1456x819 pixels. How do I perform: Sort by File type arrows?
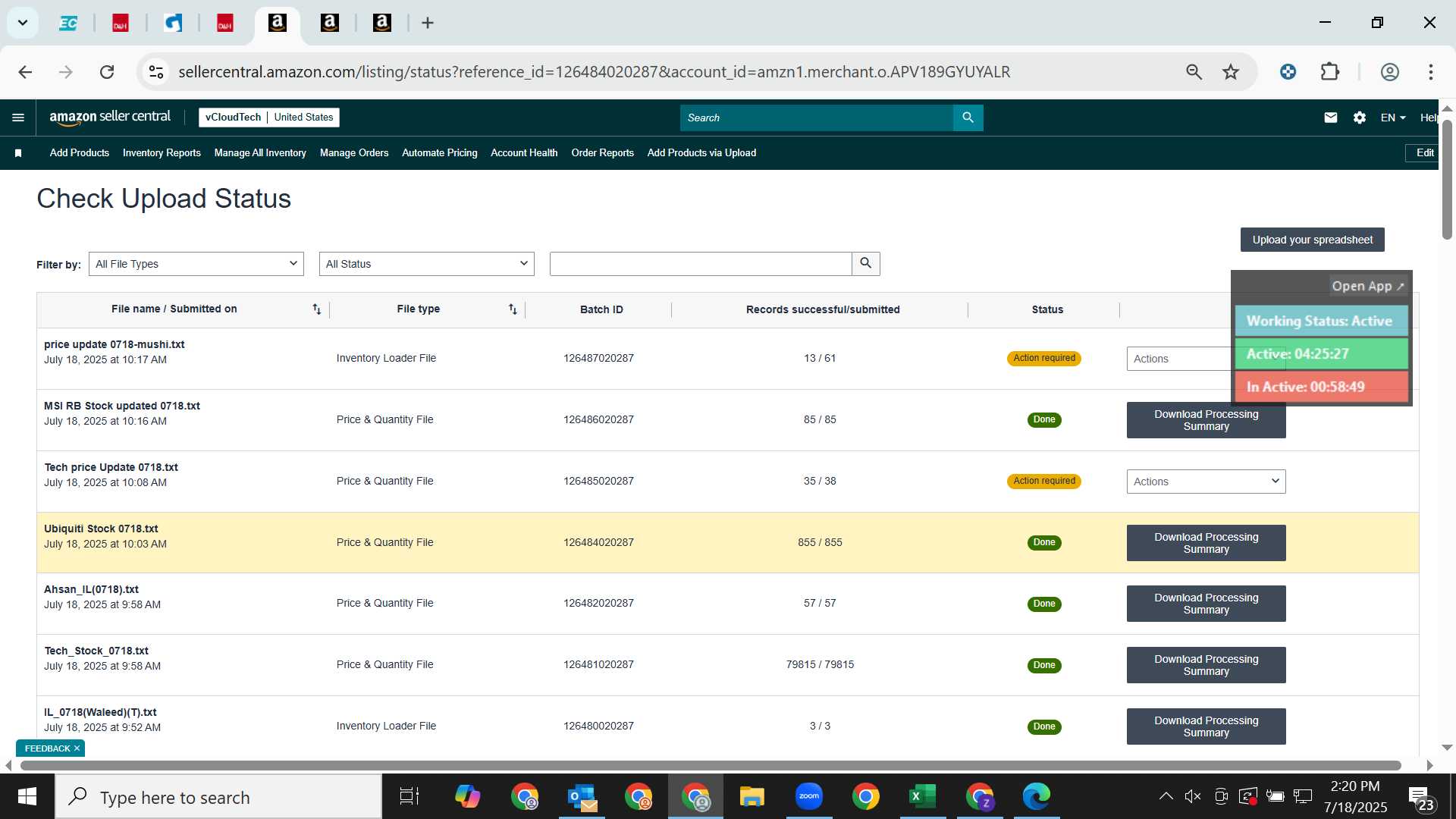tap(513, 309)
